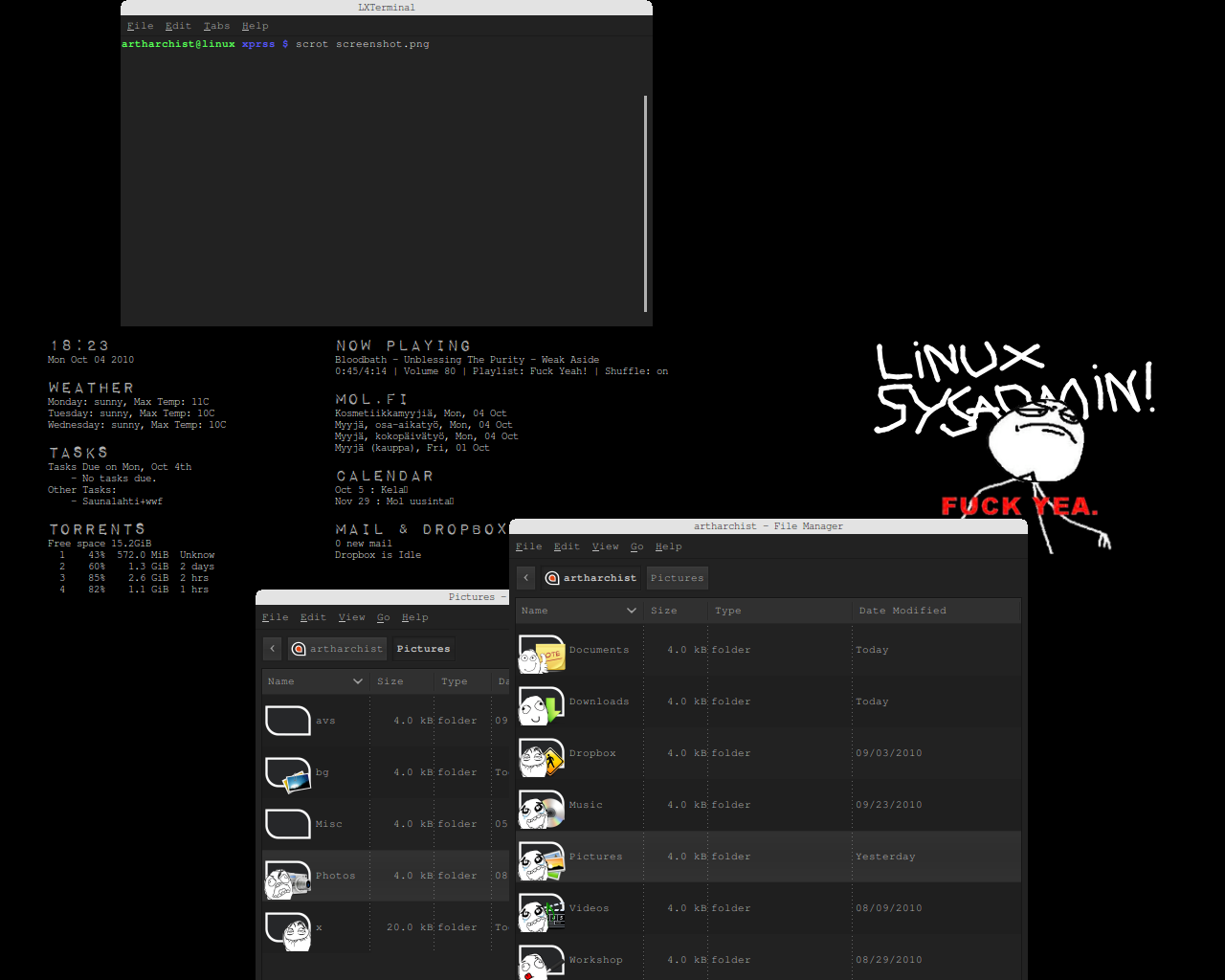Screen dimensions: 1225x980
Task: Sort by Type column in artharchist File Manager
Action: (x=780, y=611)
